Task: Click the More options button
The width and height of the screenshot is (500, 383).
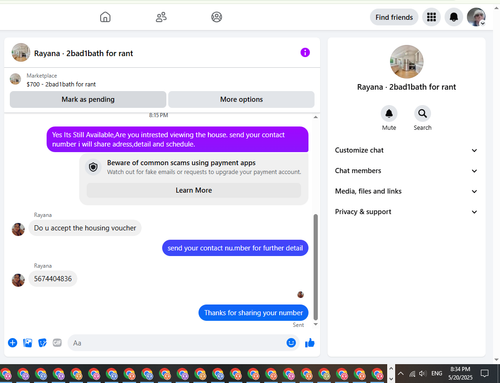Action: tap(241, 99)
